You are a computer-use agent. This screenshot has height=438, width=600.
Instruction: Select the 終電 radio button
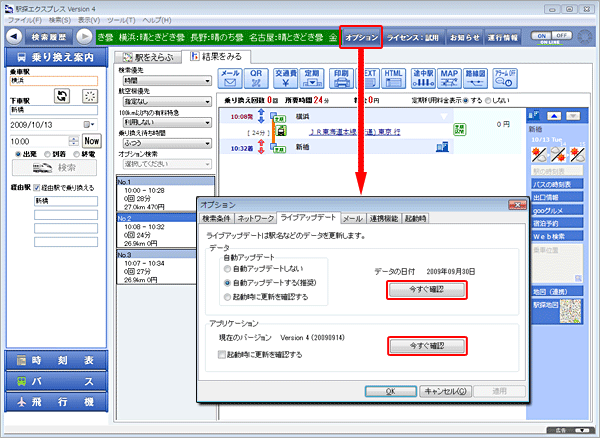(77, 154)
